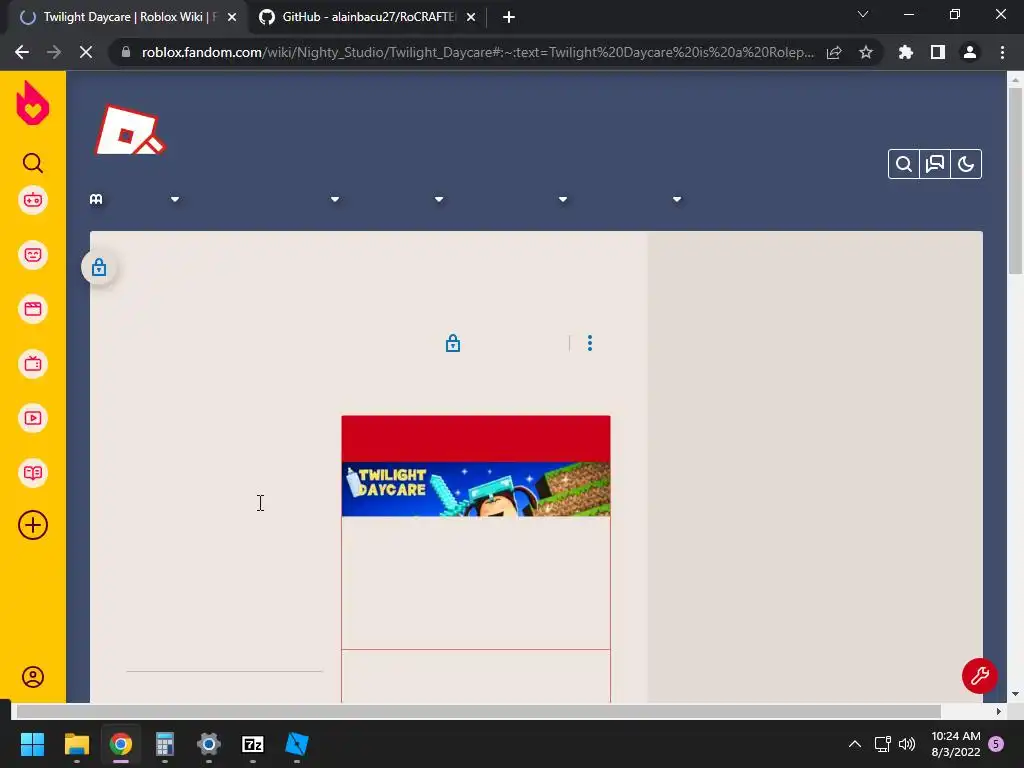The width and height of the screenshot is (1024, 768).
Task: Click the wiki search magnifier button
Action: tap(904, 164)
